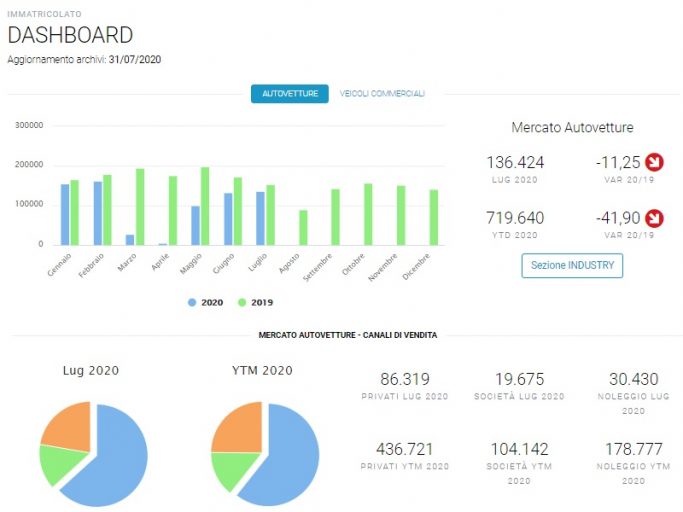Open the Veicoli Commerciali tab

pos(382,94)
